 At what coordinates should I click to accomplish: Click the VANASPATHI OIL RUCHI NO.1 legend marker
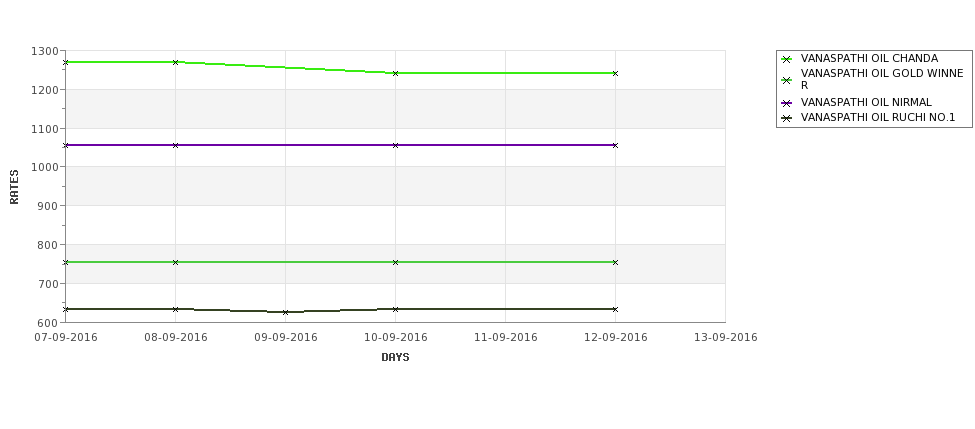787,118
